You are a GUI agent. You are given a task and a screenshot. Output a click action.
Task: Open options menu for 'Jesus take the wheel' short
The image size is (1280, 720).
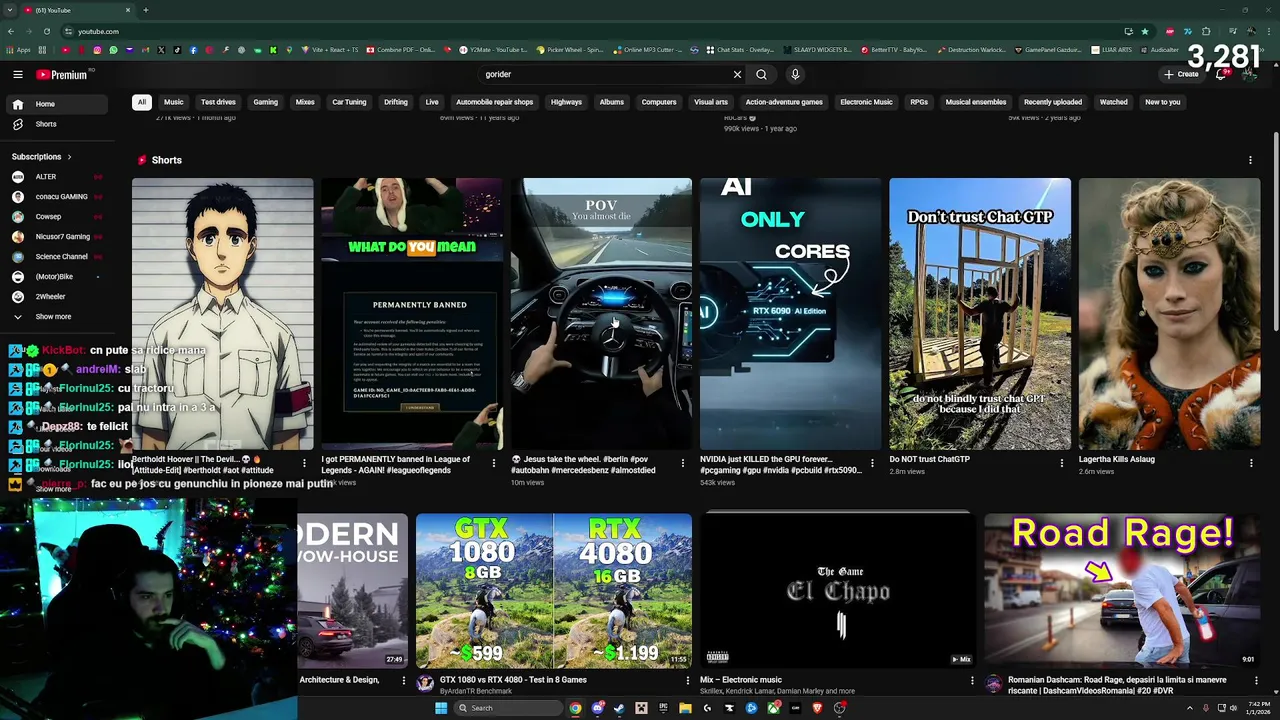tap(683, 463)
